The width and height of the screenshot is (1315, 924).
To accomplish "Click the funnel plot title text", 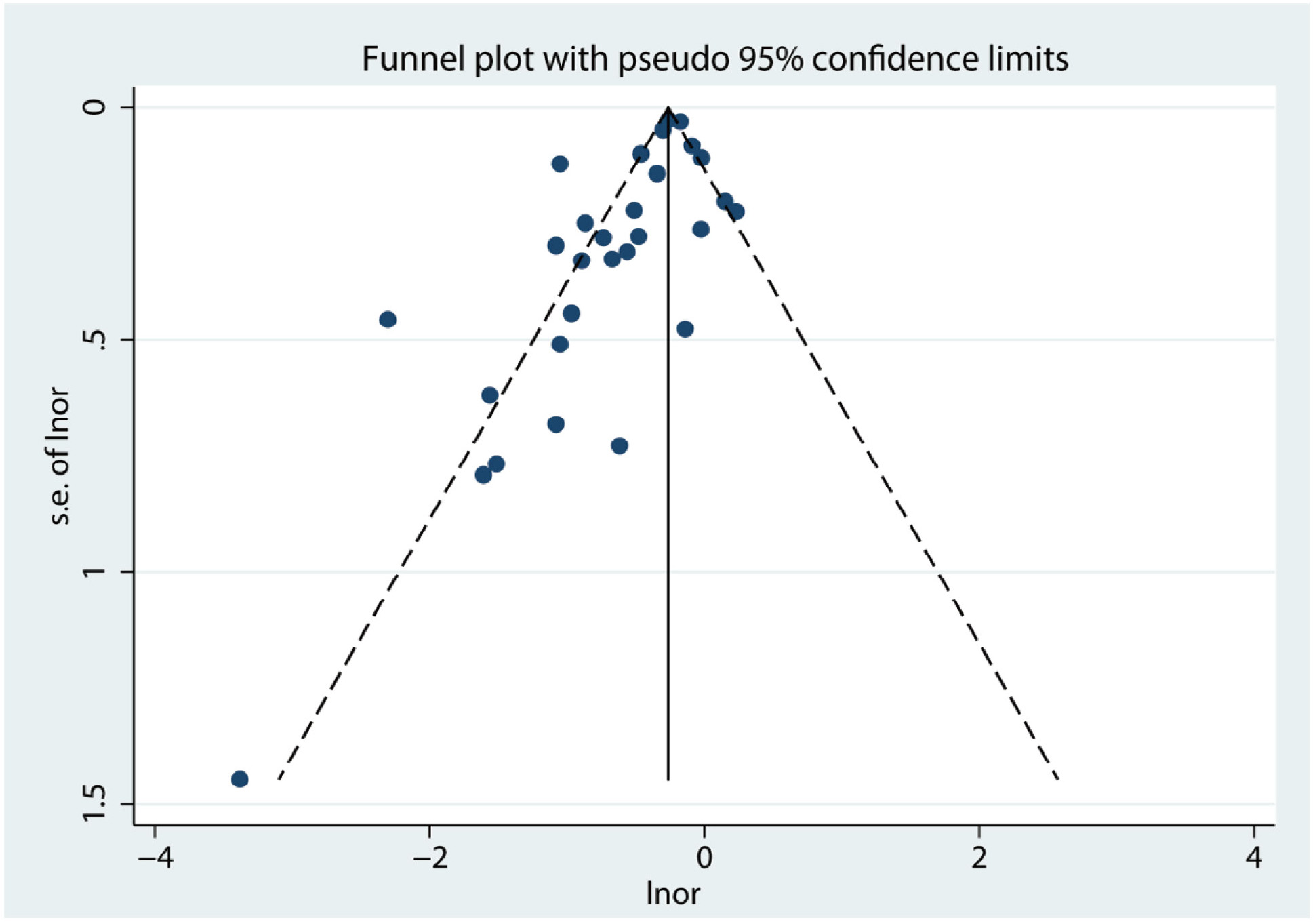I will point(714,59).
